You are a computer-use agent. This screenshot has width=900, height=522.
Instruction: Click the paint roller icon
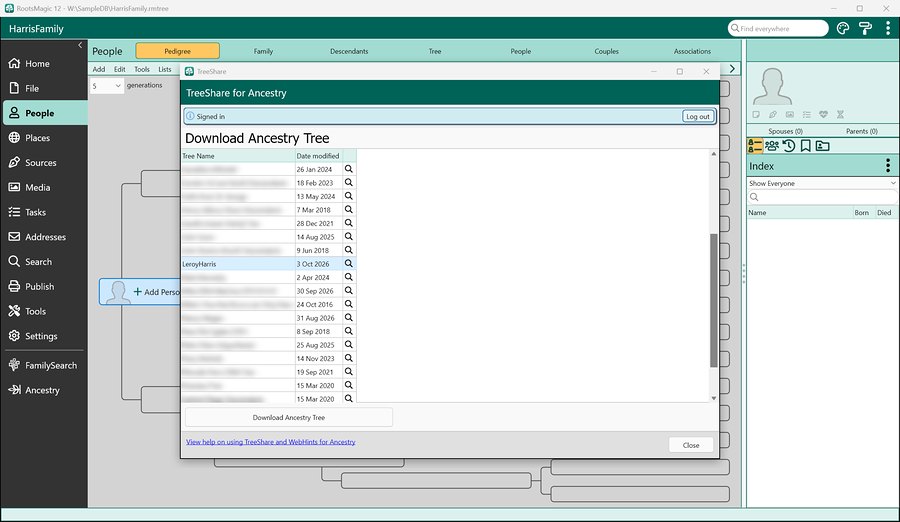pyautogui.click(x=865, y=28)
